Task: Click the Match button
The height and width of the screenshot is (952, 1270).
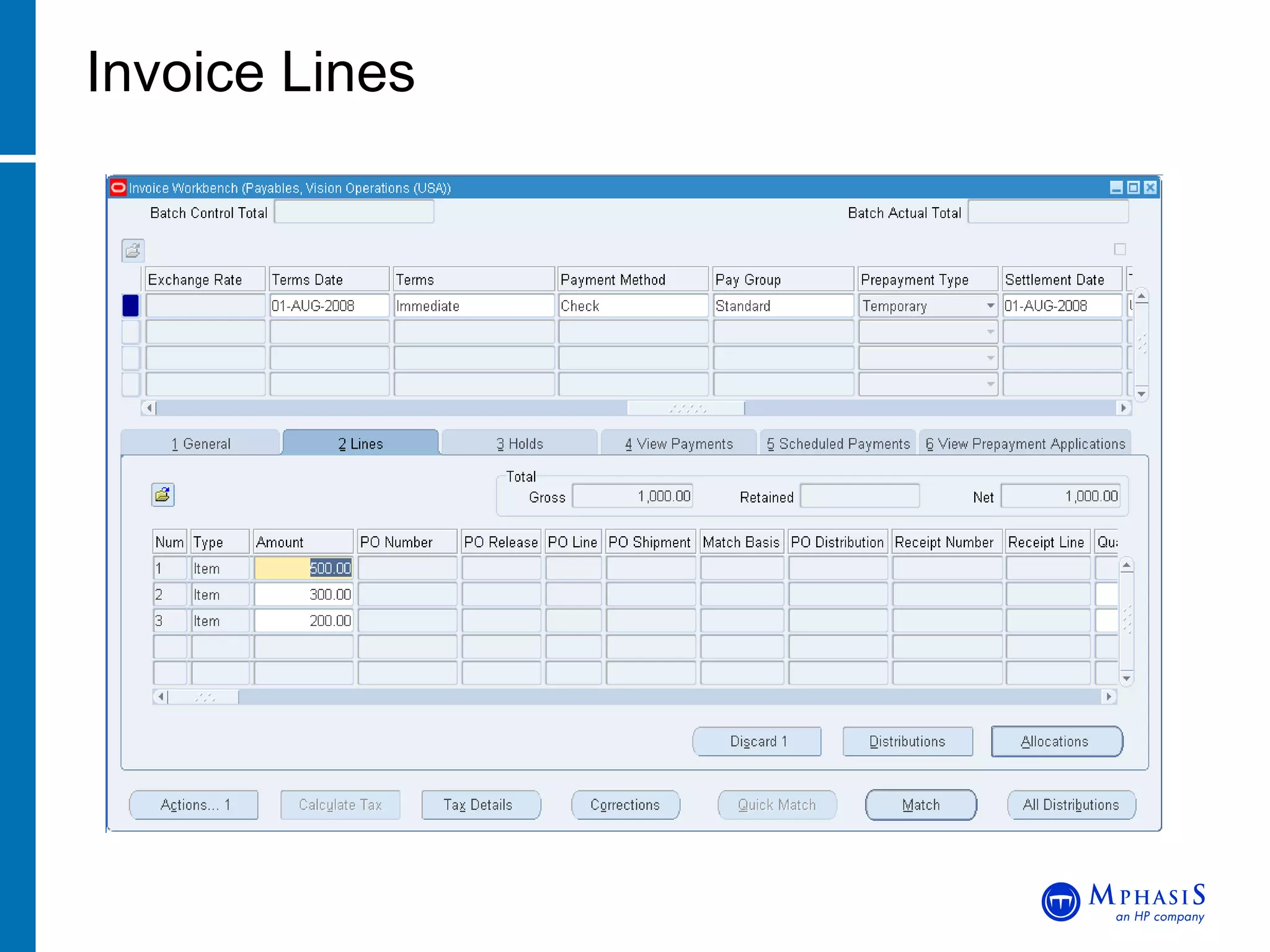Action: coord(921,804)
